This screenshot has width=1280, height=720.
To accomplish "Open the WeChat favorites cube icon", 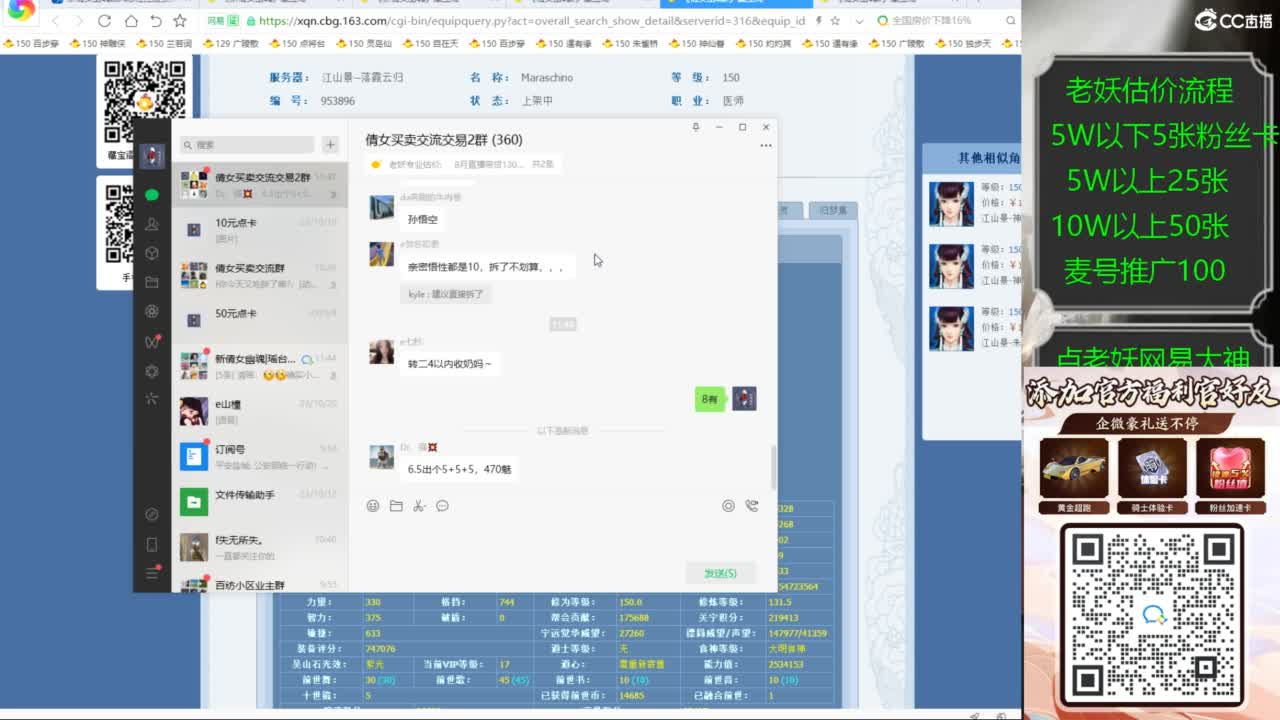I will coord(152,253).
